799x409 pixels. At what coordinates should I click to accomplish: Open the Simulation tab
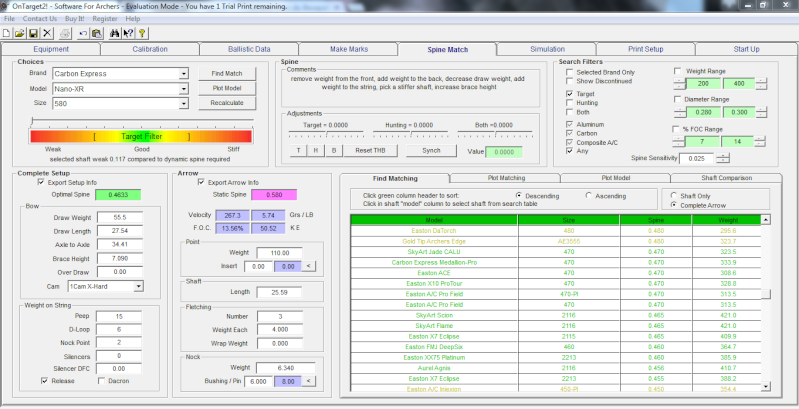tap(547, 49)
